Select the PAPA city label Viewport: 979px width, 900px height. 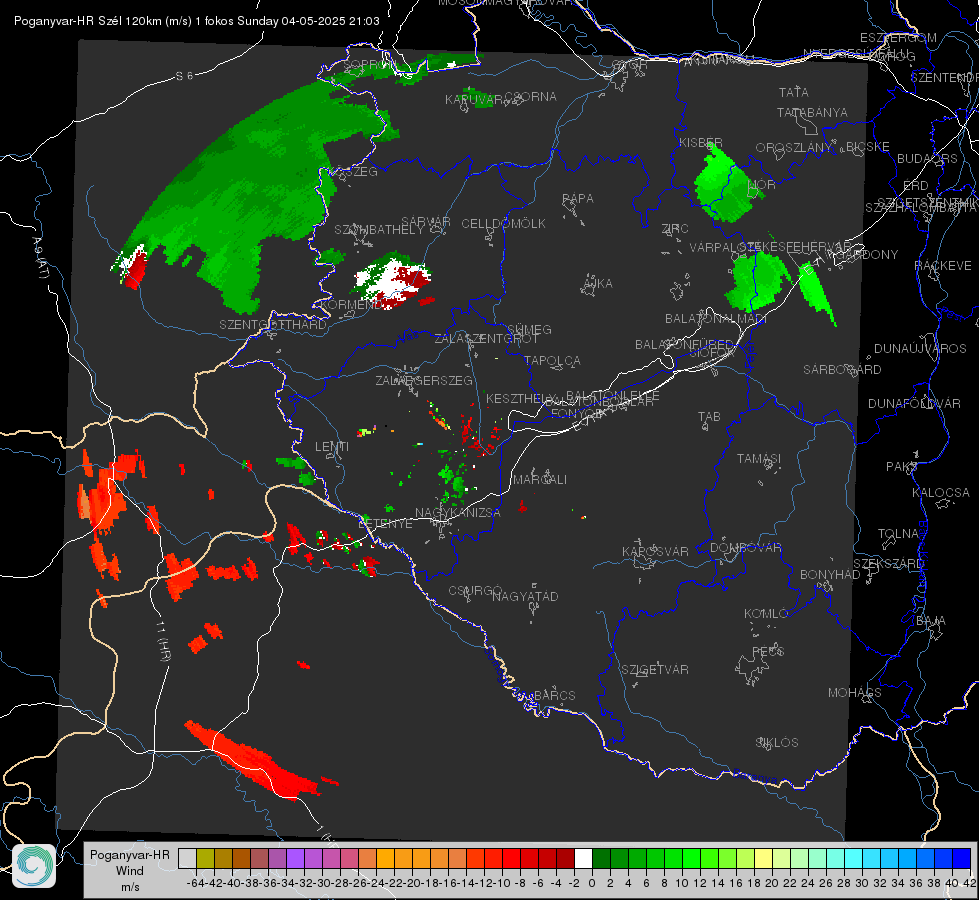coord(578,199)
